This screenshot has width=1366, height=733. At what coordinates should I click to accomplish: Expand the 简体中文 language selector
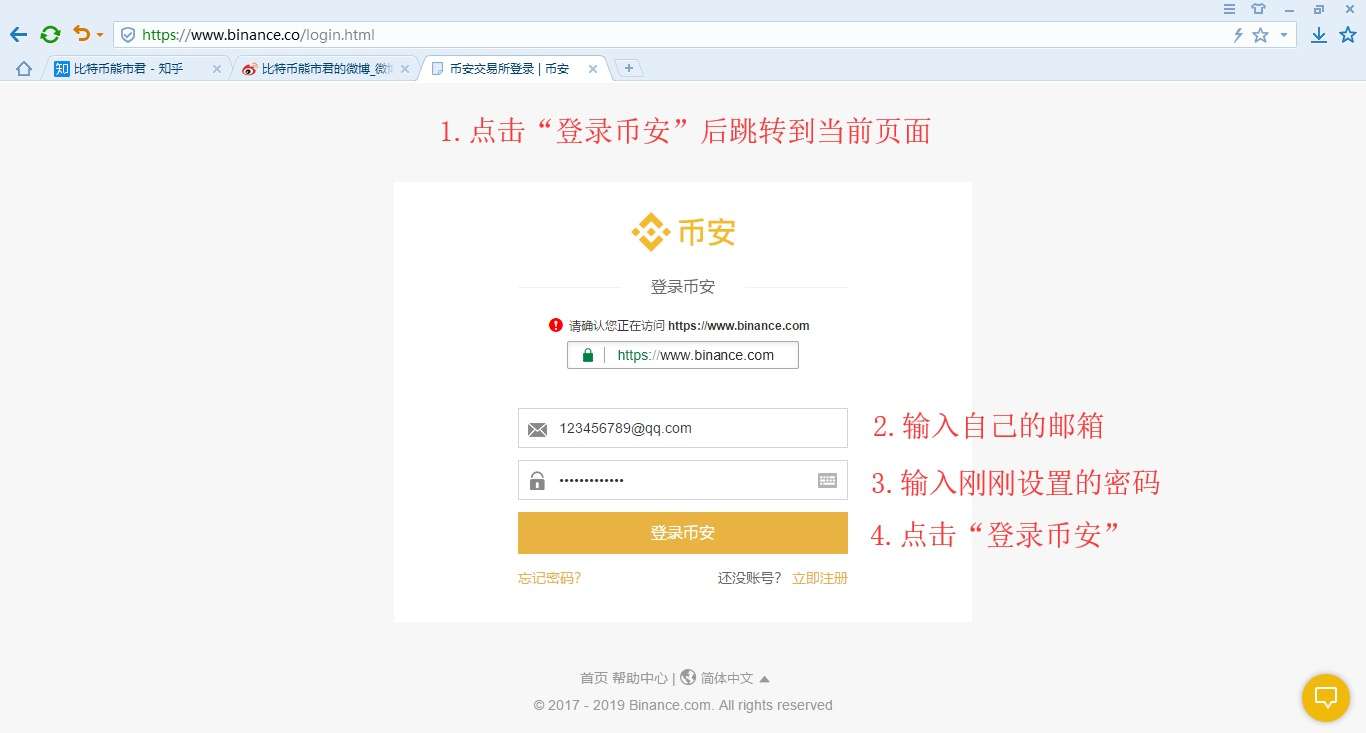pyautogui.click(x=735, y=678)
